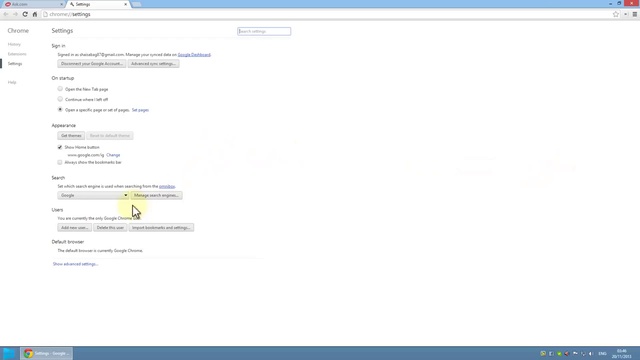
Task: Open the small dropdown arrow beside menu icon
Action: (x=626, y=14)
